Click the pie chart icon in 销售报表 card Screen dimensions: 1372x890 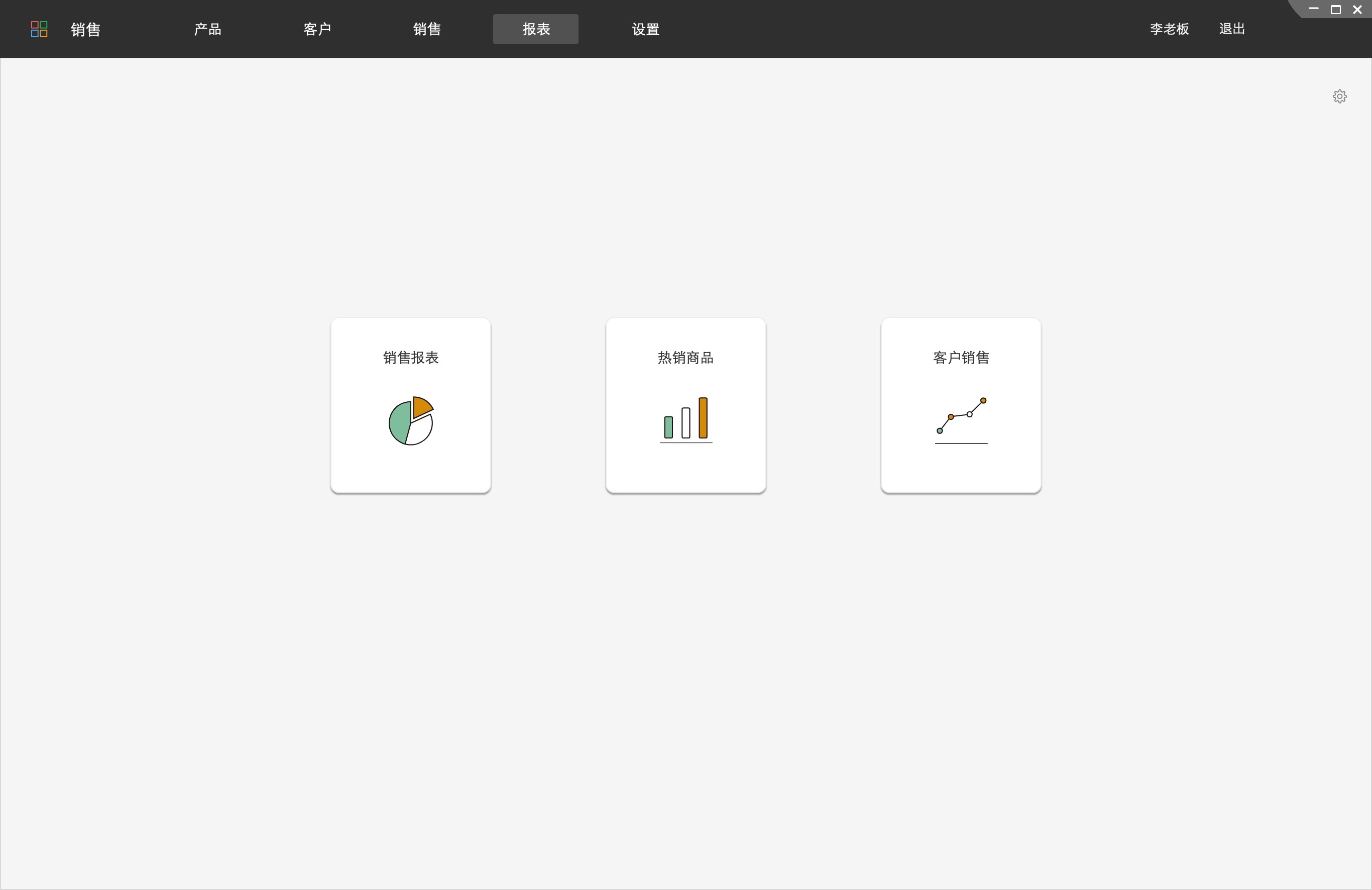point(411,421)
